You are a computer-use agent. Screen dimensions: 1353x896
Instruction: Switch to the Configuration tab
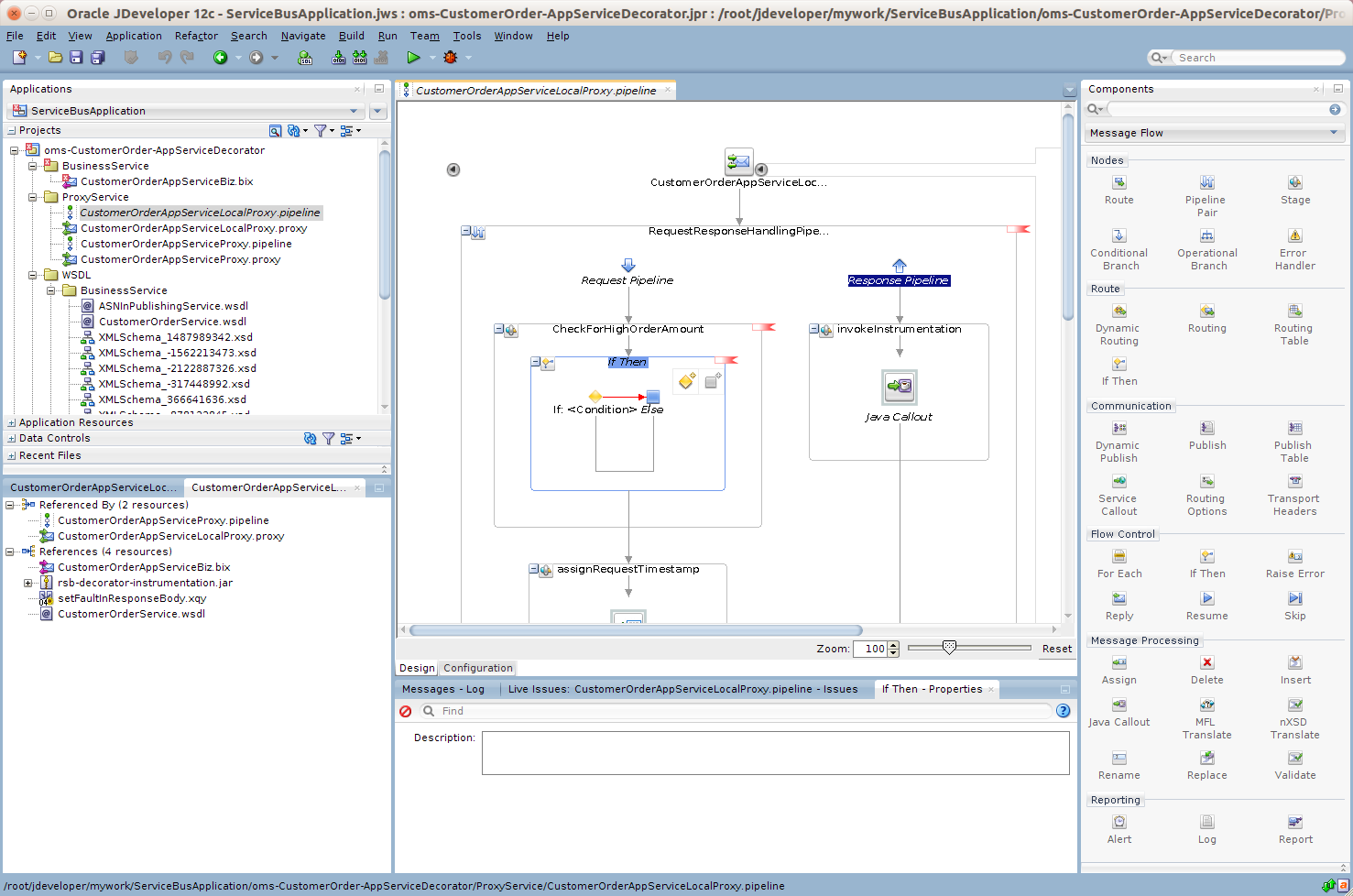pyautogui.click(x=477, y=668)
